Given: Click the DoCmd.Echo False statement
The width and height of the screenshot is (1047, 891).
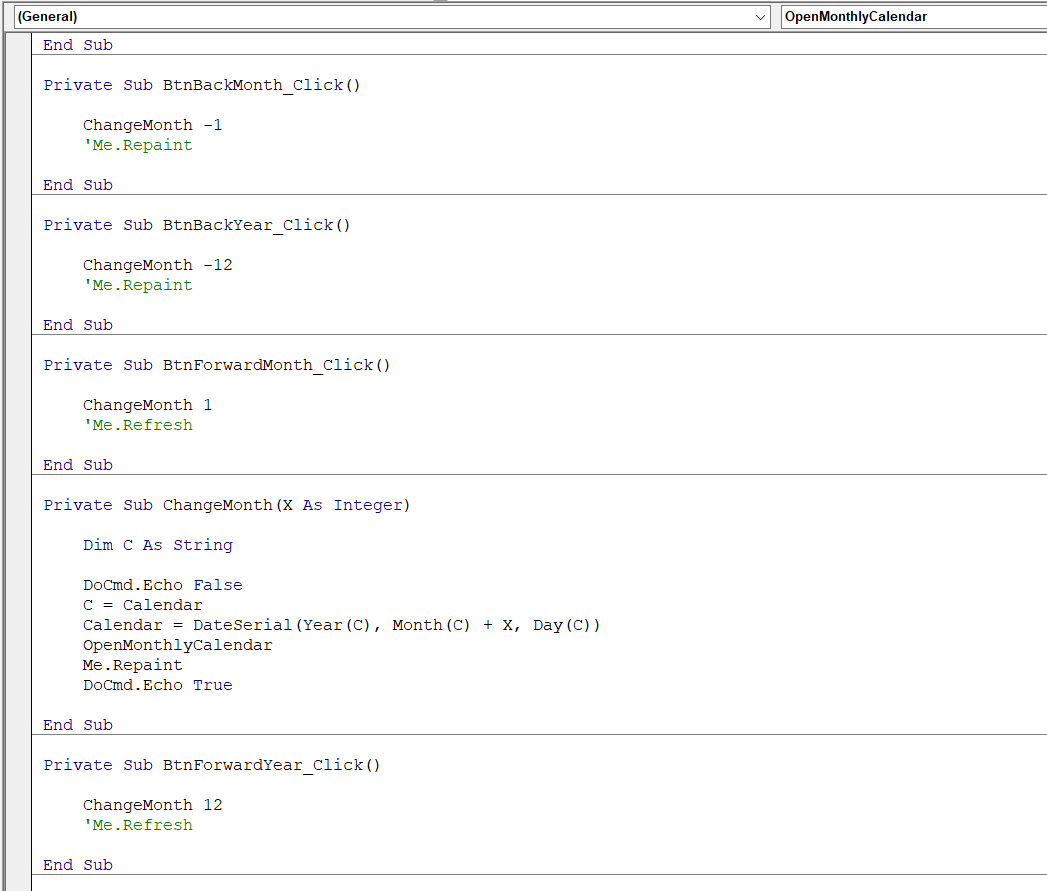Looking at the screenshot, I should (162, 585).
